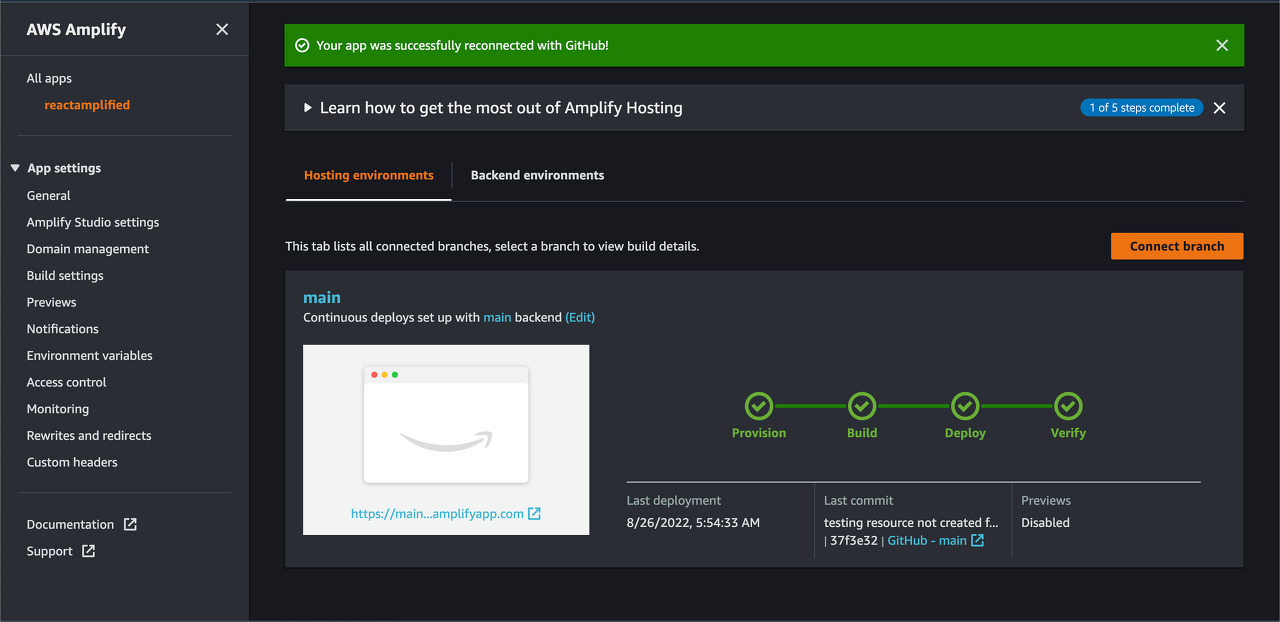
Task: Open the https://main...amplifyapp.com link
Action: tap(437, 514)
